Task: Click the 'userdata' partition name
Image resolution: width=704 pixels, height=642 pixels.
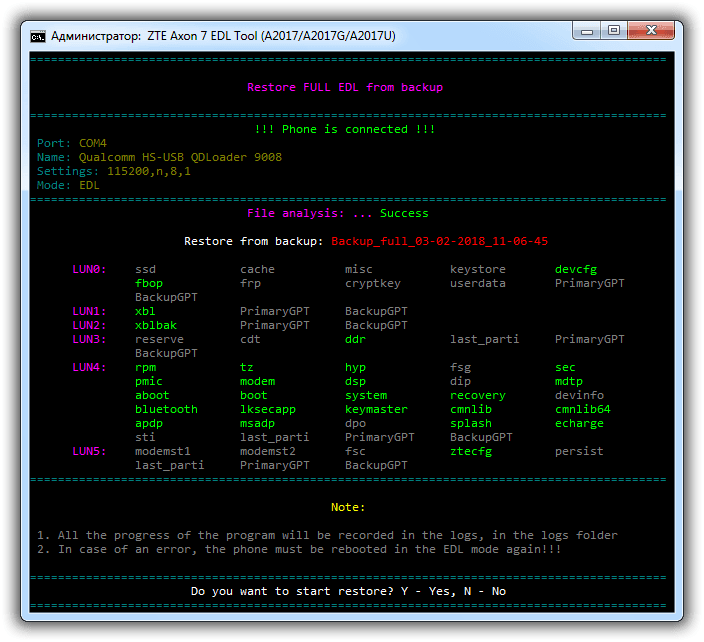Action: (x=478, y=283)
